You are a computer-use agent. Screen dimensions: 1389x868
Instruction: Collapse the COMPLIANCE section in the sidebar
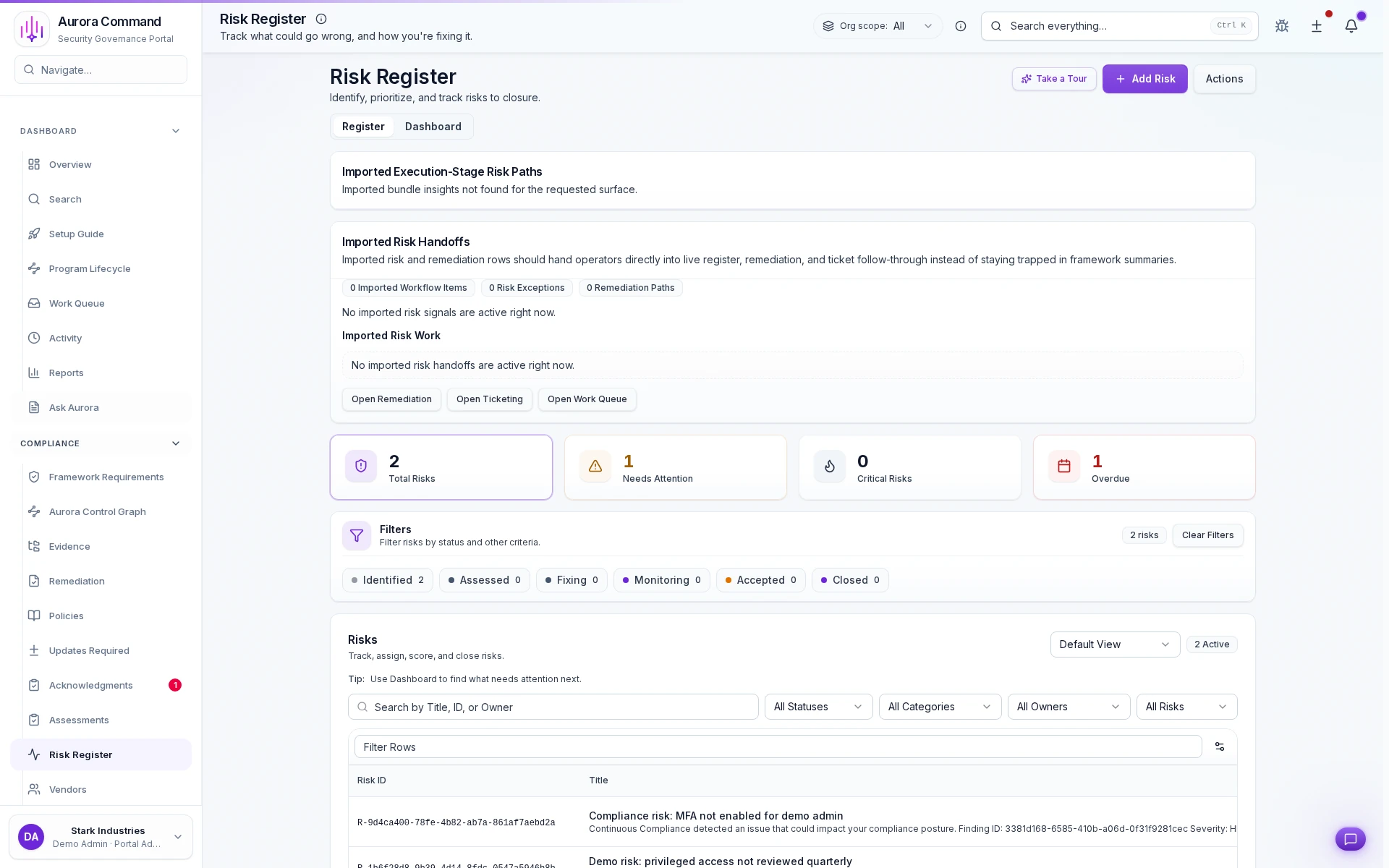point(176,443)
